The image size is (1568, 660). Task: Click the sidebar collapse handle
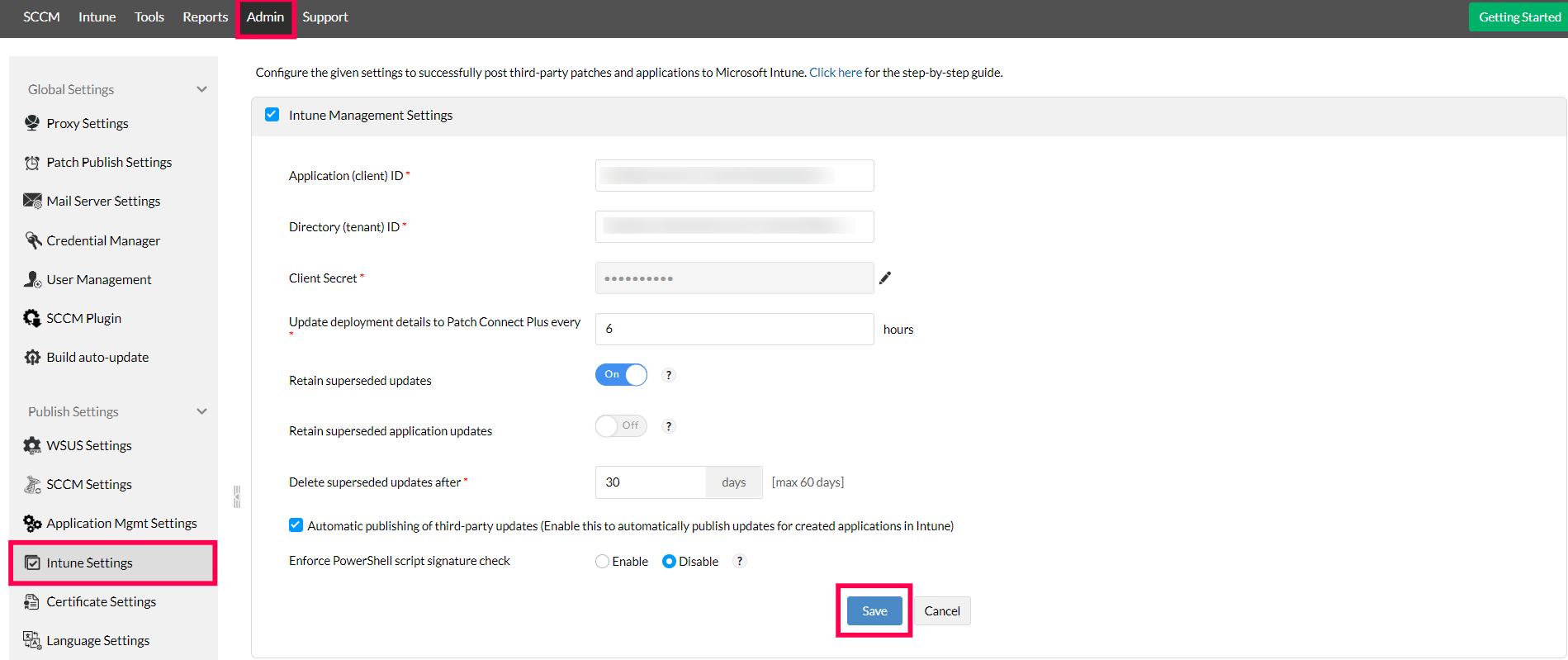237,496
